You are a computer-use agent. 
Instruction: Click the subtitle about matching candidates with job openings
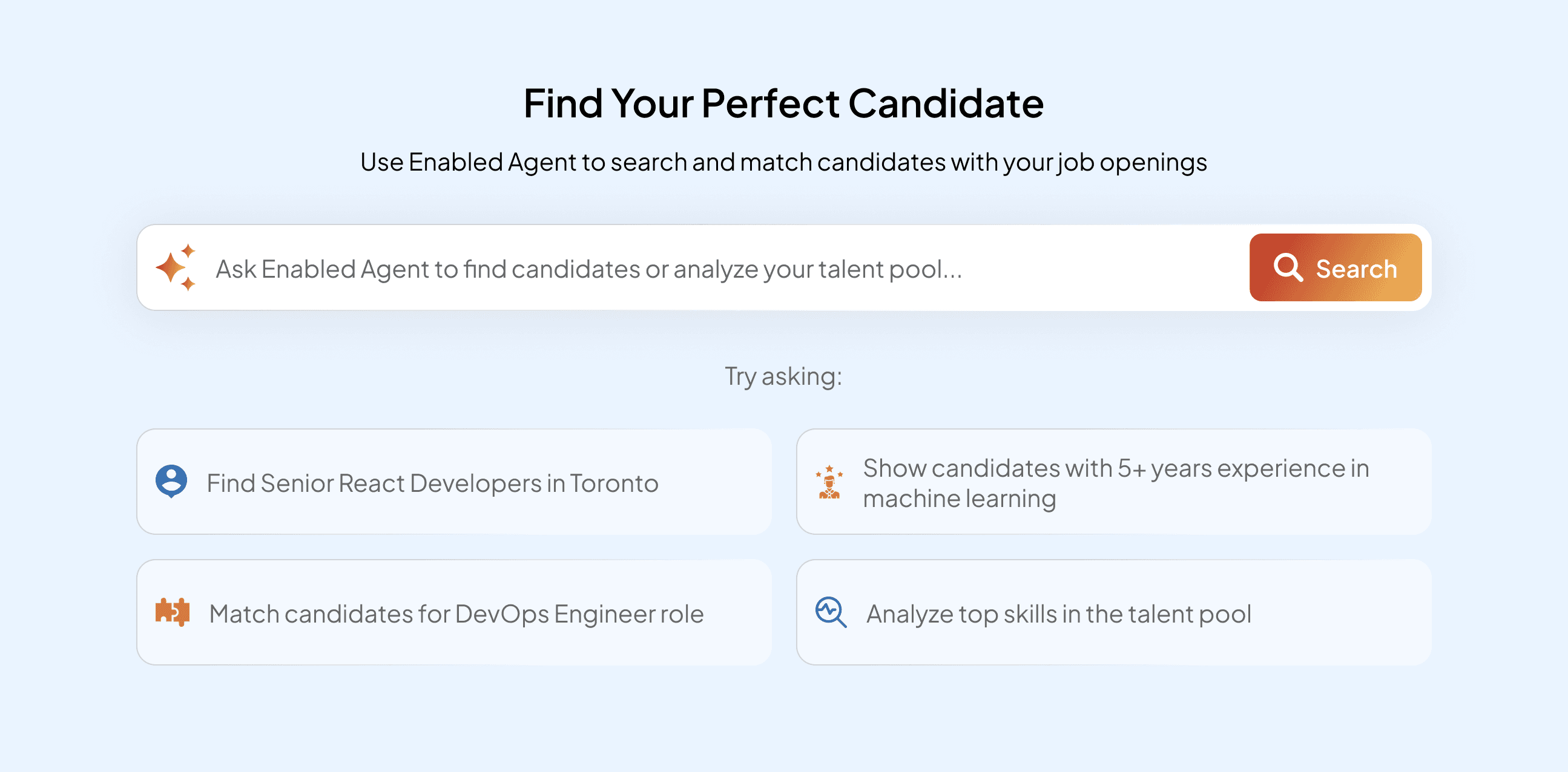click(x=784, y=162)
